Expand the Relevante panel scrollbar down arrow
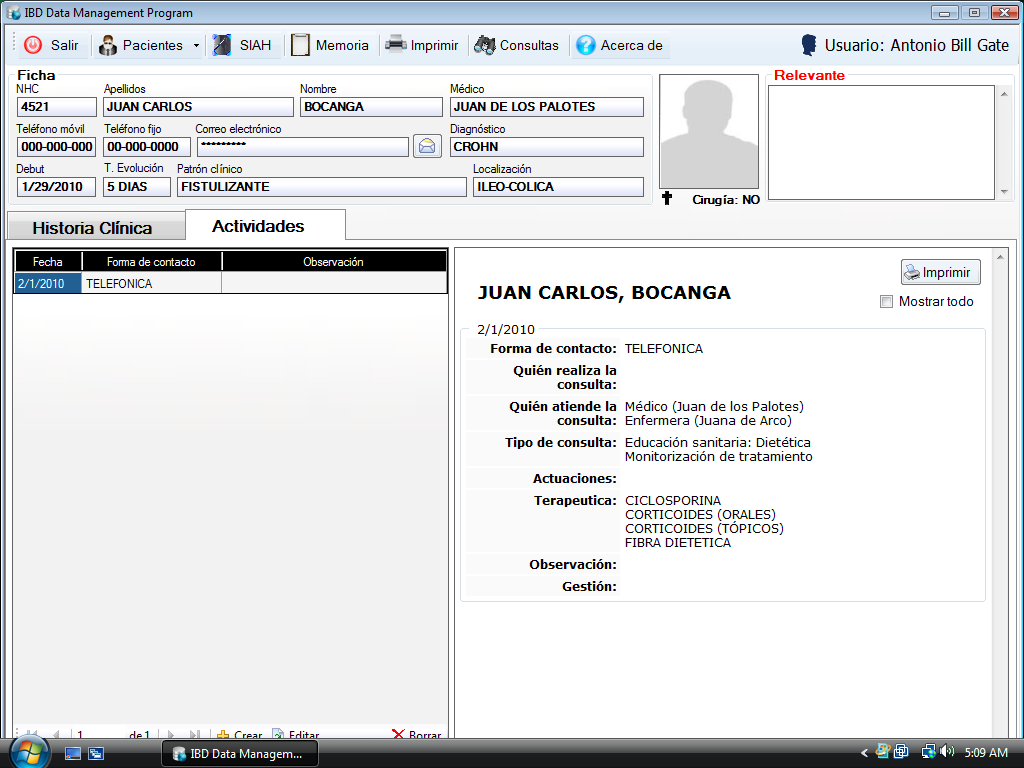This screenshot has height=768, width=1024. click(1005, 191)
